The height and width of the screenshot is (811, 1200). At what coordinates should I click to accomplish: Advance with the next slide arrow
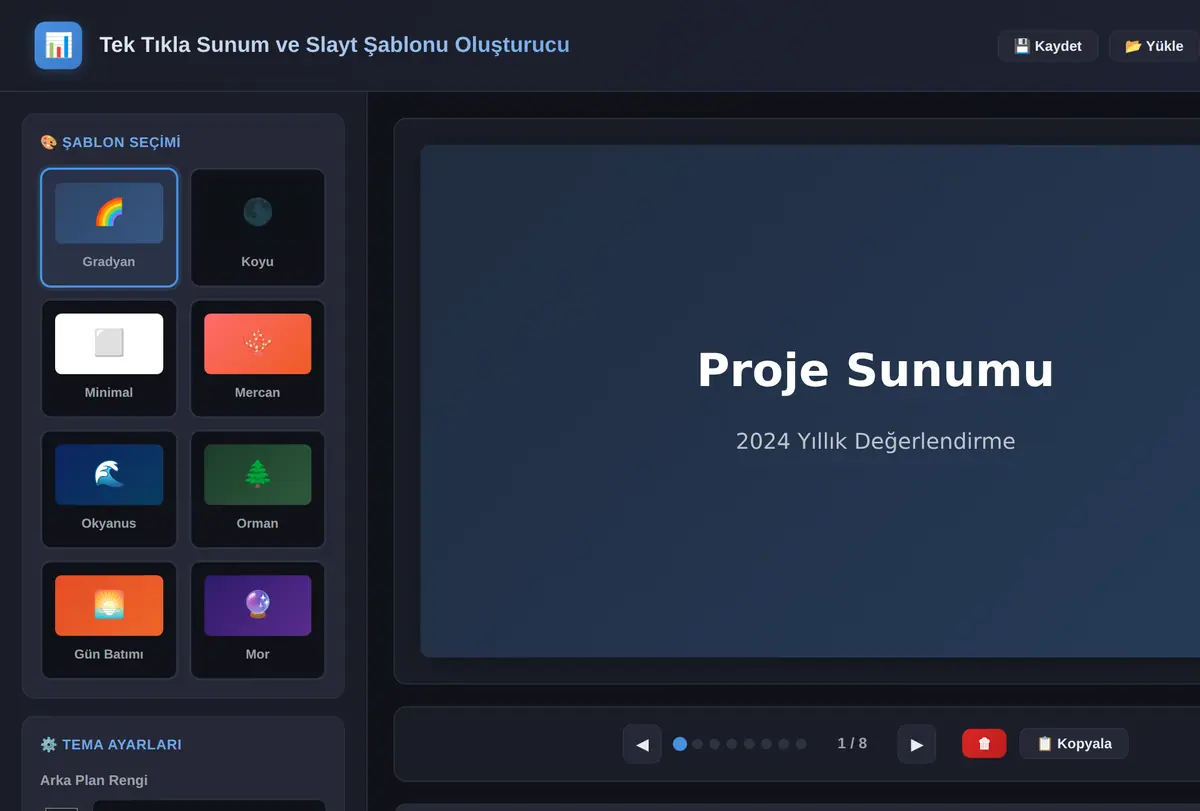[917, 744]
